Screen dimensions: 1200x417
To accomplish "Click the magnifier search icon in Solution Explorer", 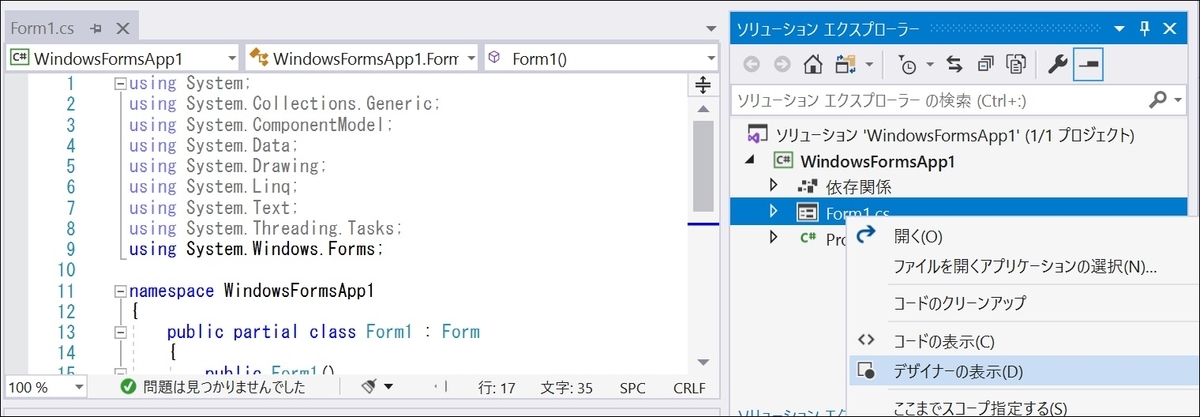I will (1158, 99).
